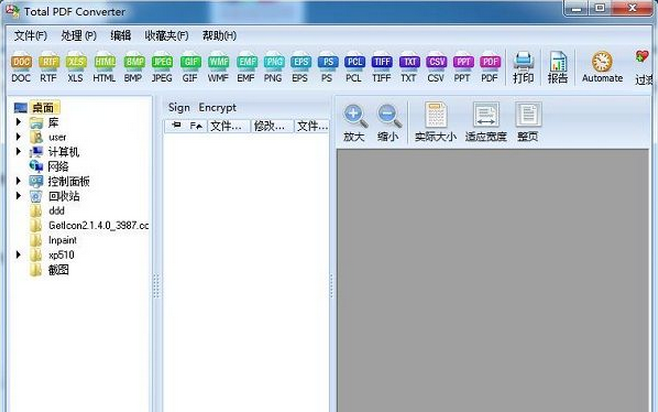
Task: Open the 文件(F) menu
Action: 31,36
